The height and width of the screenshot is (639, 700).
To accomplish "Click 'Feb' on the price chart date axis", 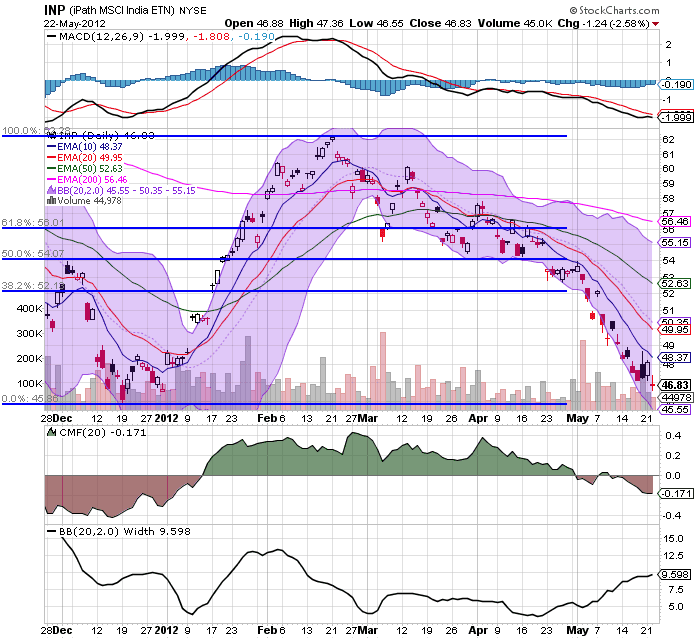I will (267, 418).
